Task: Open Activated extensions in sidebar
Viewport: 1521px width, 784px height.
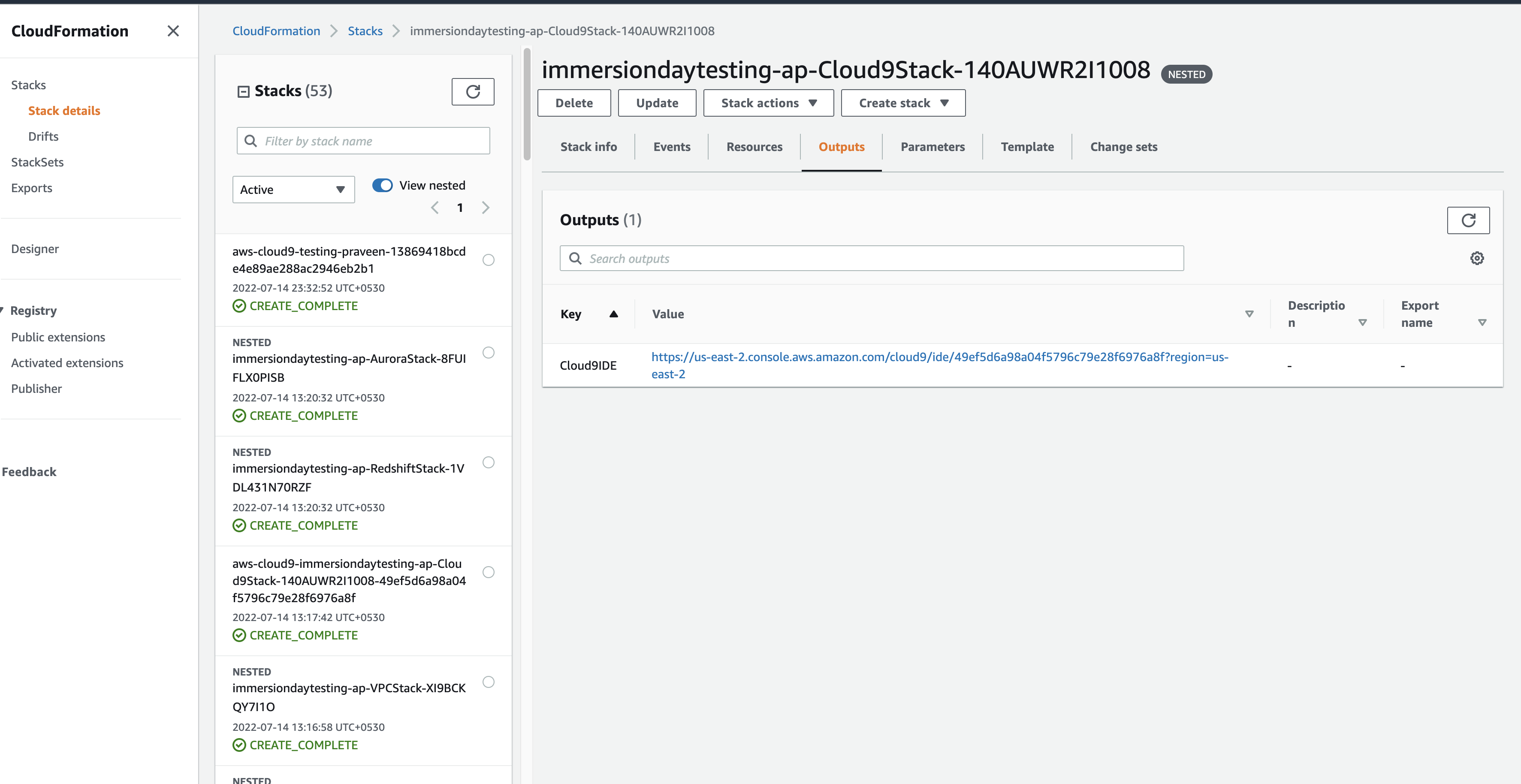Action: [67, 363]
